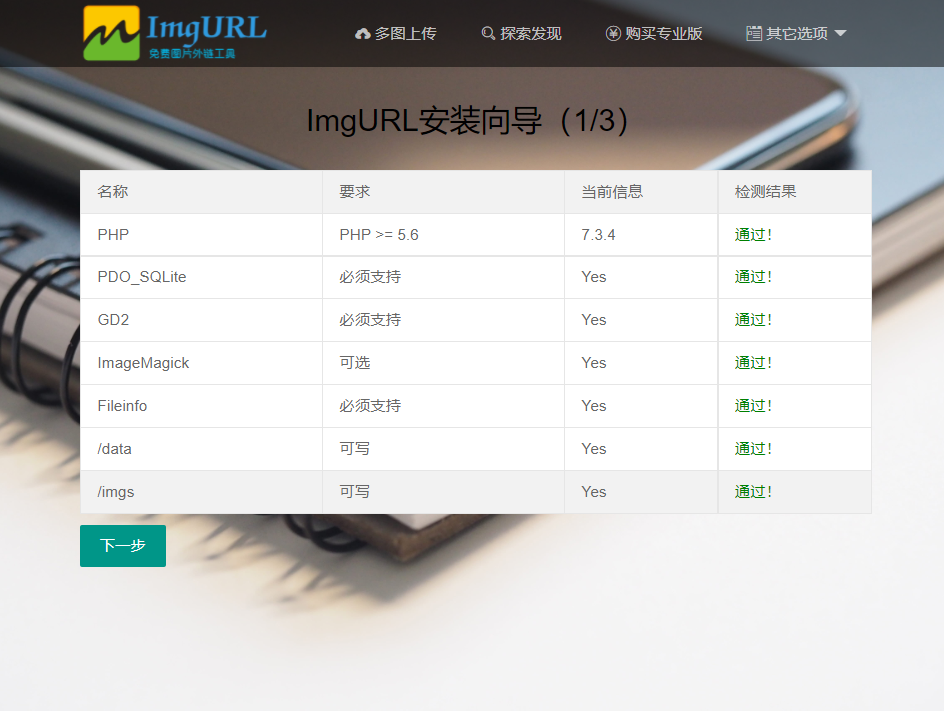Open the 其它选项 menu

click(x=796, y=34)
